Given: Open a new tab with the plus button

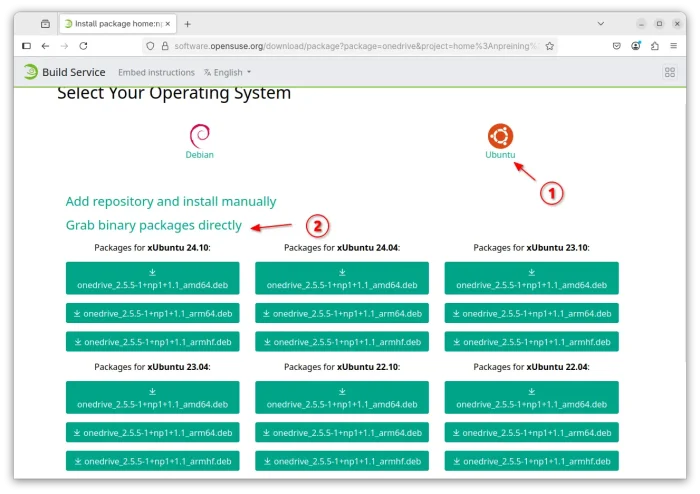Looking at the screenshot, I should pos(188,24).
